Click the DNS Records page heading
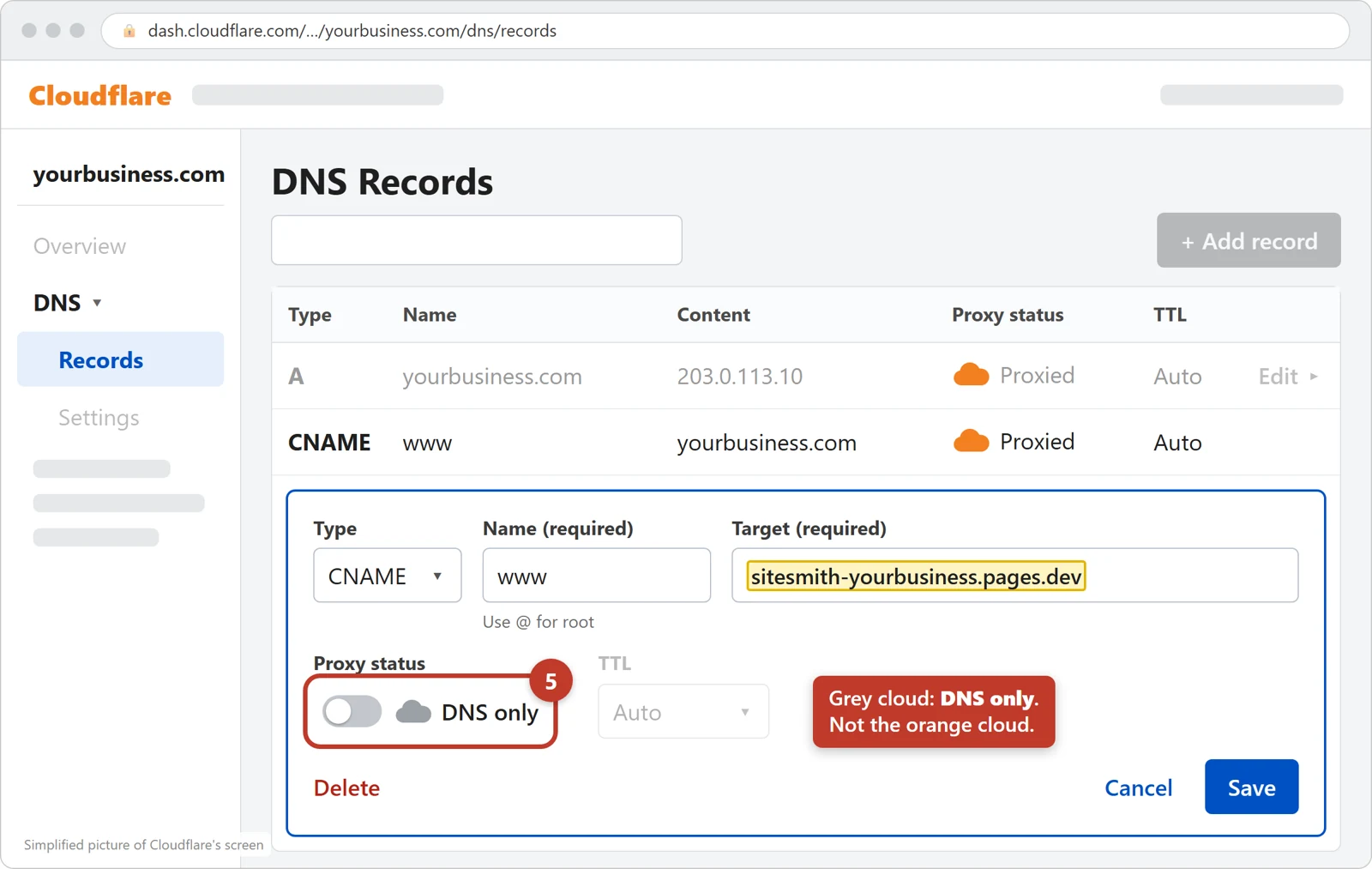Image resolution: width=1372 pixels, height=869 pixels. pyautogui.click(x=382, y=182)
